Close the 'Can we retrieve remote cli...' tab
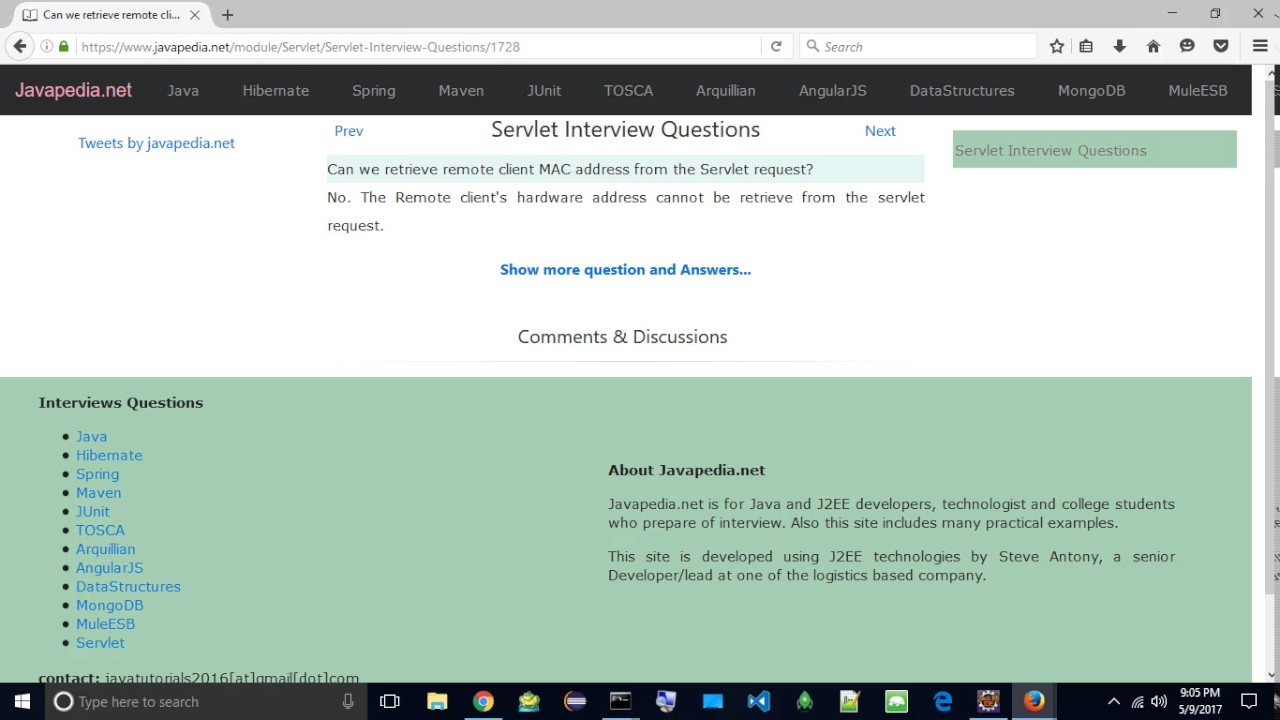The height and width of the screenshot is (720, 1280). [195, 15]
